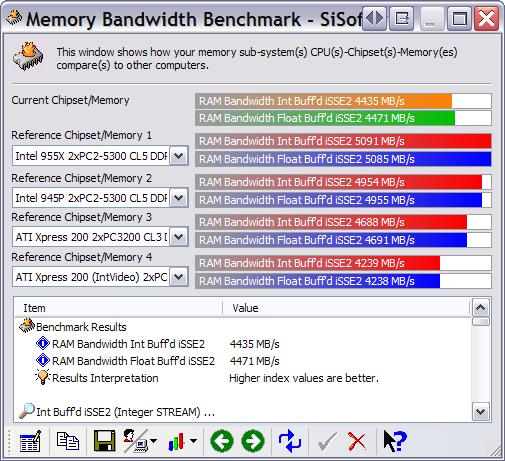Click the ATI Xpress 200 2xPC3200 combo box
The width and height of the screenshot is (505, 461).
pyautogui.click(x=100, y=237)
